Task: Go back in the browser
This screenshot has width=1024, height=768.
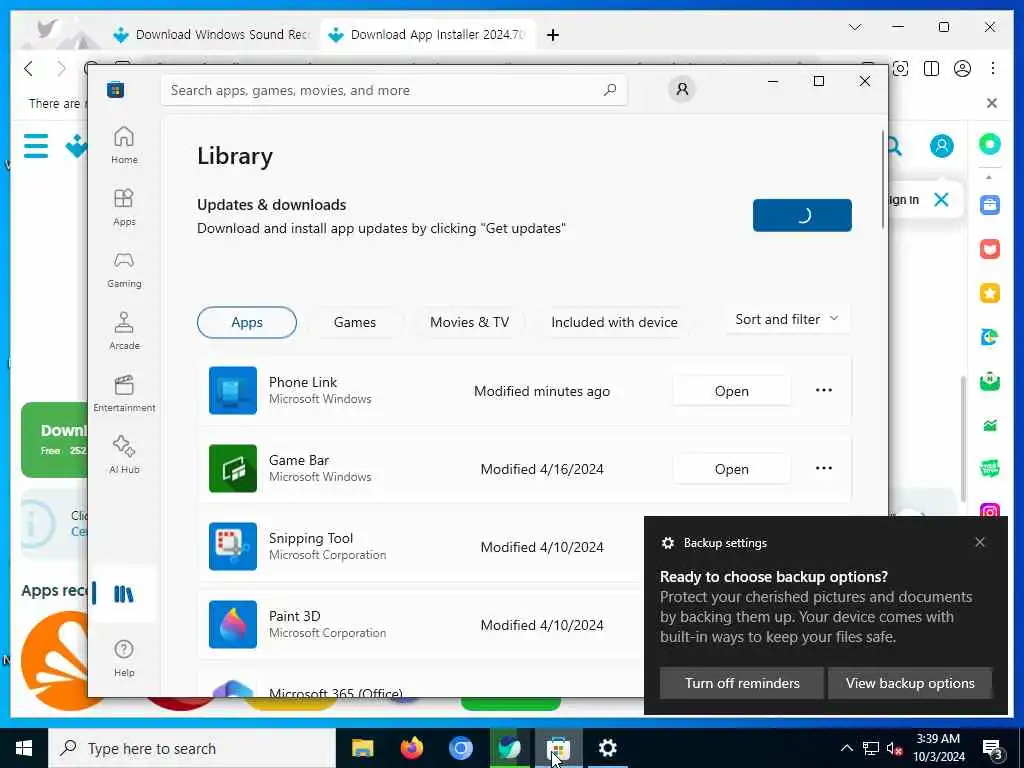Action: coord(28,69)
